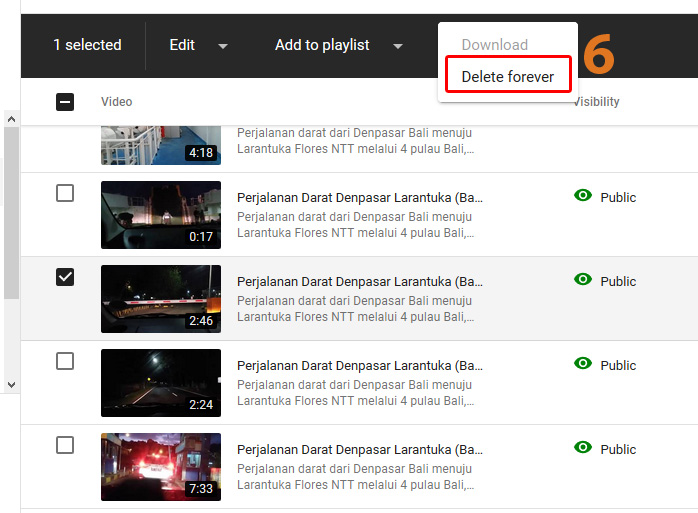Tick the checkbox for the 7:33 video
The width and height of the screenshot is (698, 513).
(x=65, y=445)
